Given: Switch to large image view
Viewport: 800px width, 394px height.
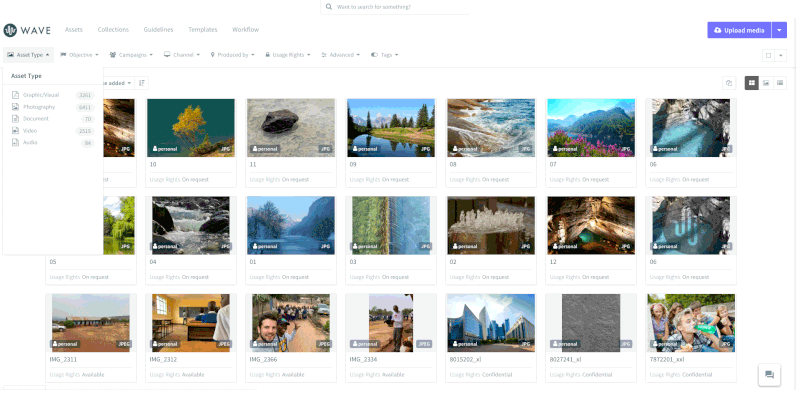Looking at the screenshot, I should coord(766,83).
